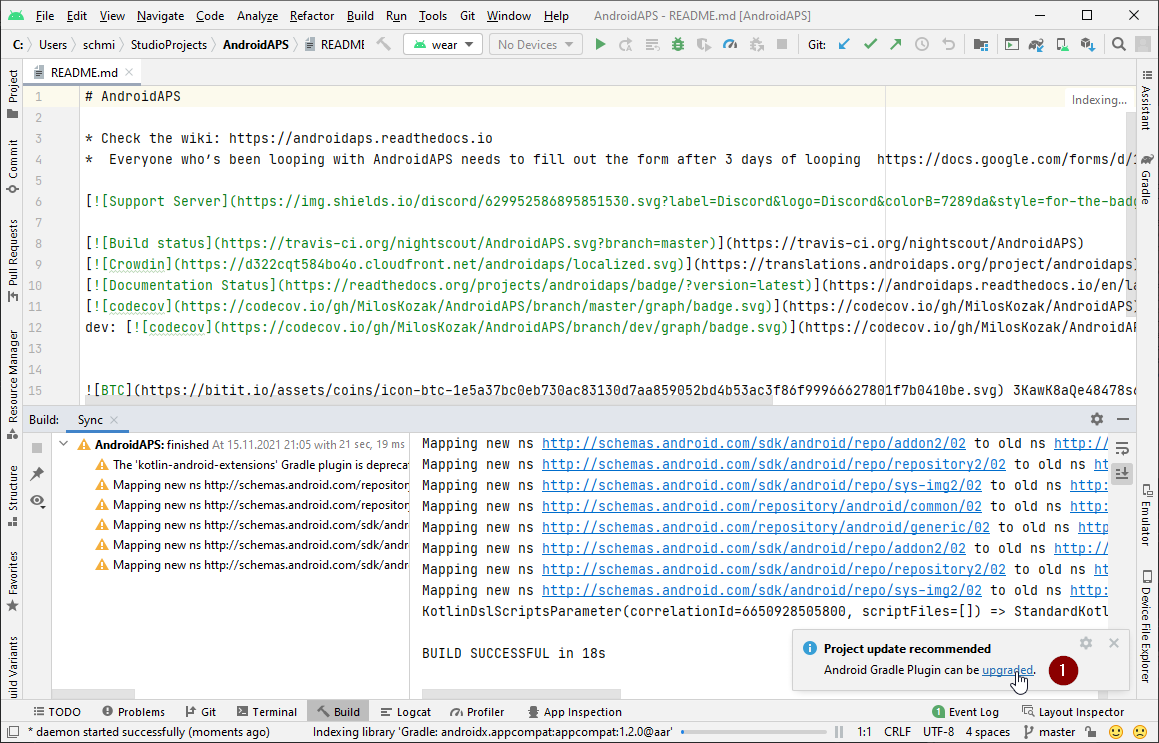The height and width of the screenshot is (743, 1159).
Task: Open the App Inspection tool window
Action: click(574, 712)
